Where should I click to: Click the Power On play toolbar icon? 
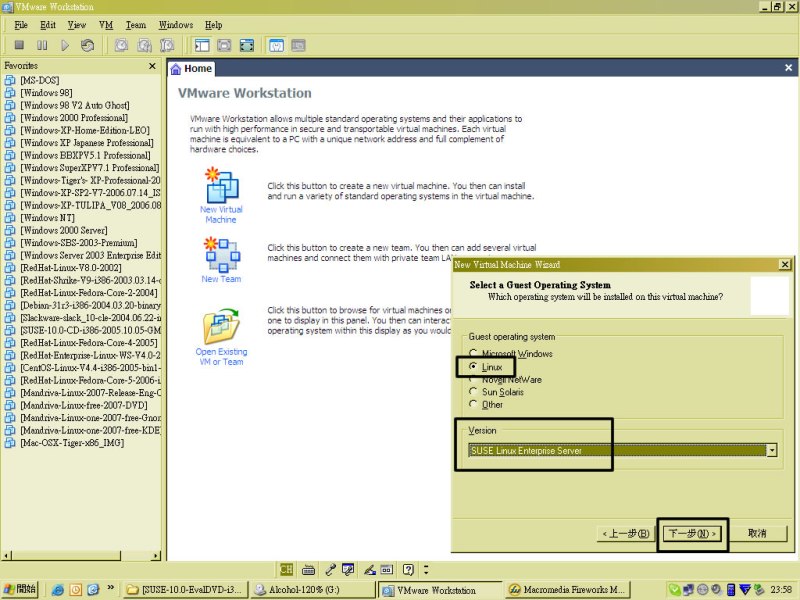65,45
